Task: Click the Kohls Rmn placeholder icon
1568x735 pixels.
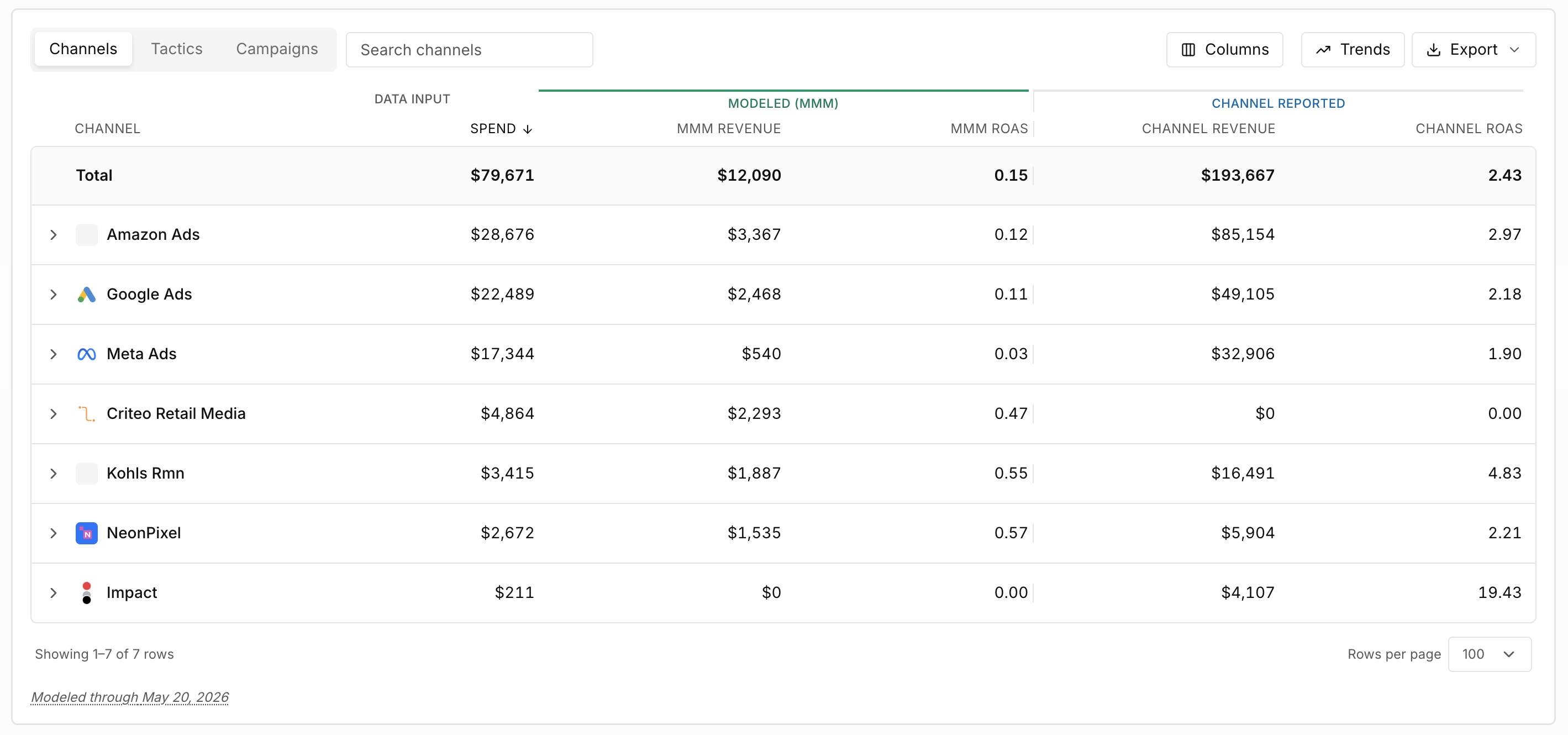Action: 86,474
